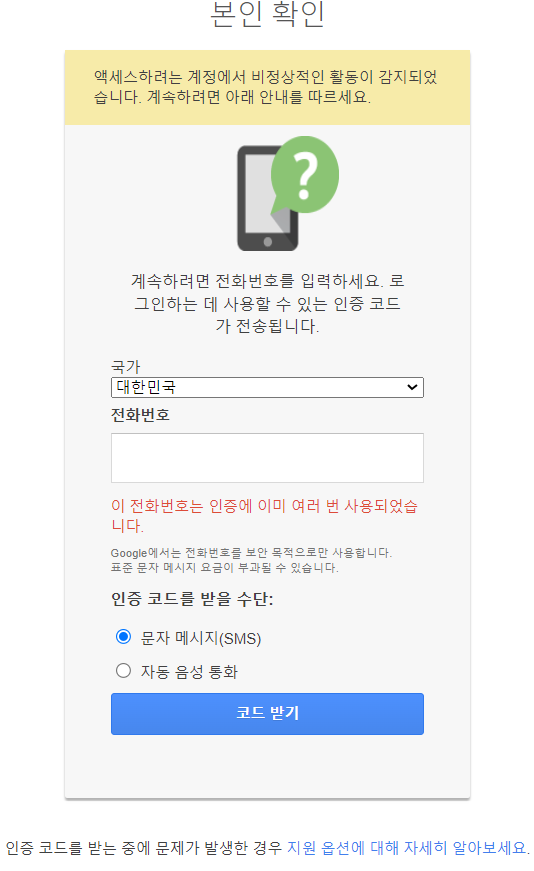534x871 pixels.
Task: Click the yellow abnormal activity warning banner
Action: coord(267,88)
